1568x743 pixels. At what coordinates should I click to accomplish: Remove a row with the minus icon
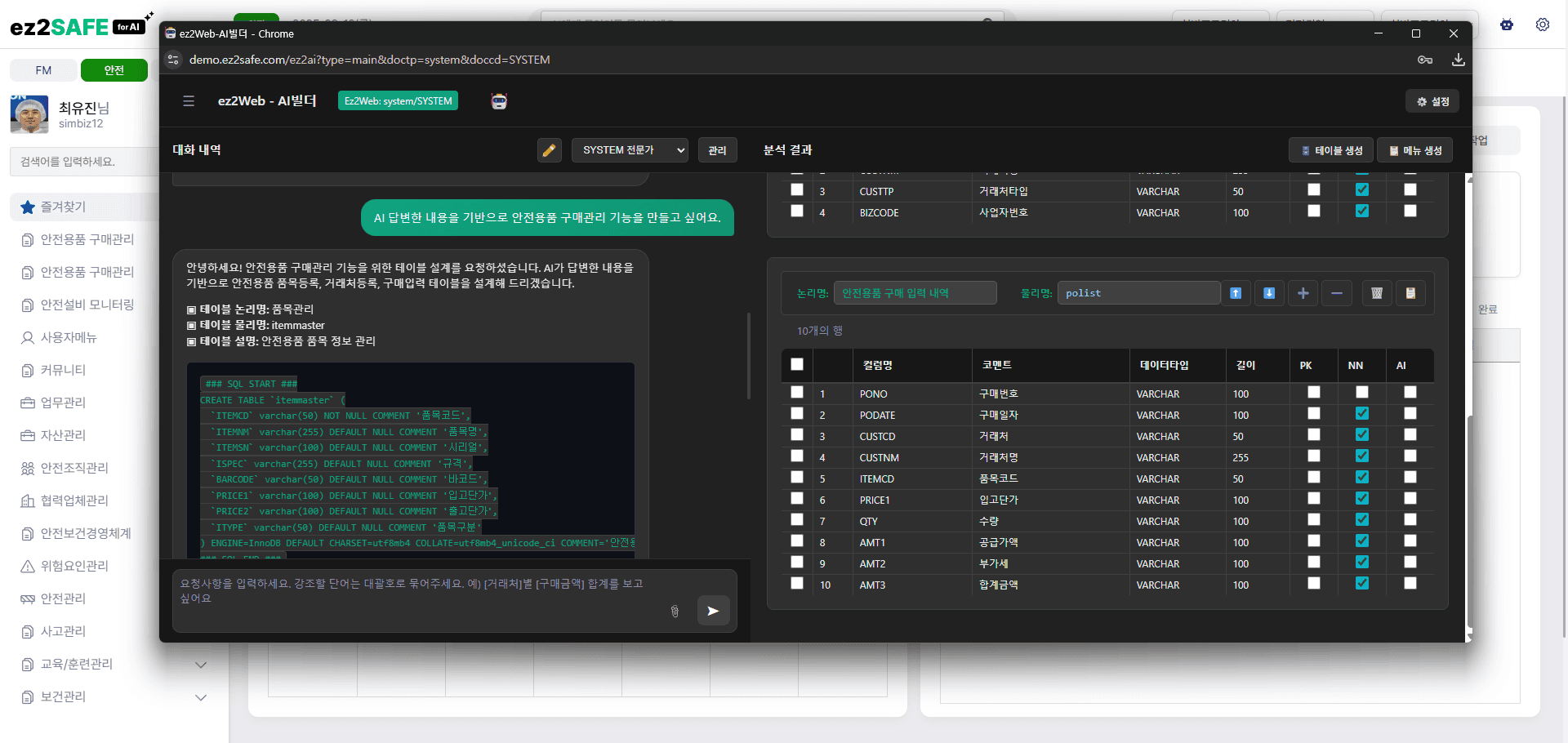[x=1336, y=293]
